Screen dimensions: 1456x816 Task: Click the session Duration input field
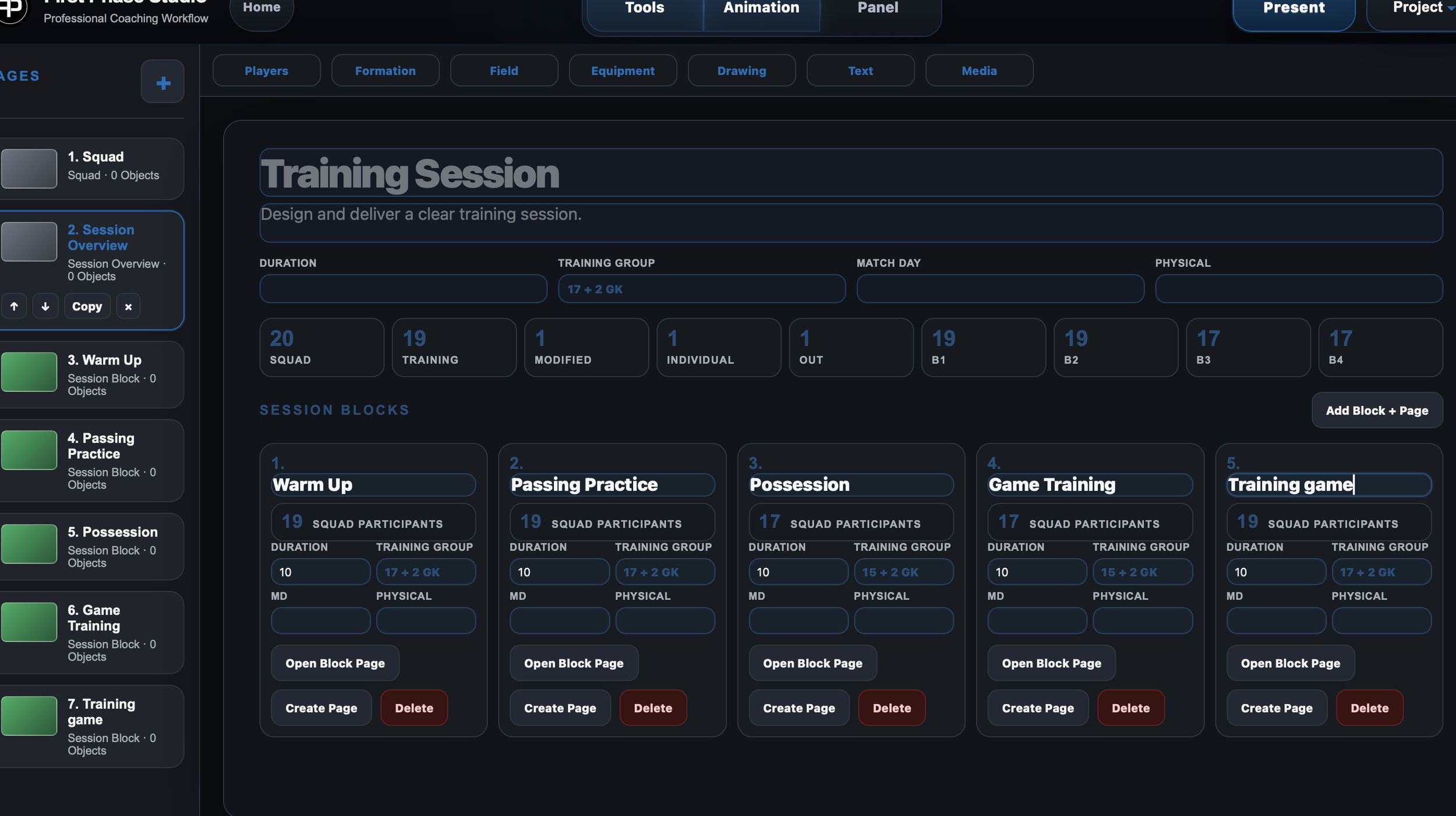[403, 289]
